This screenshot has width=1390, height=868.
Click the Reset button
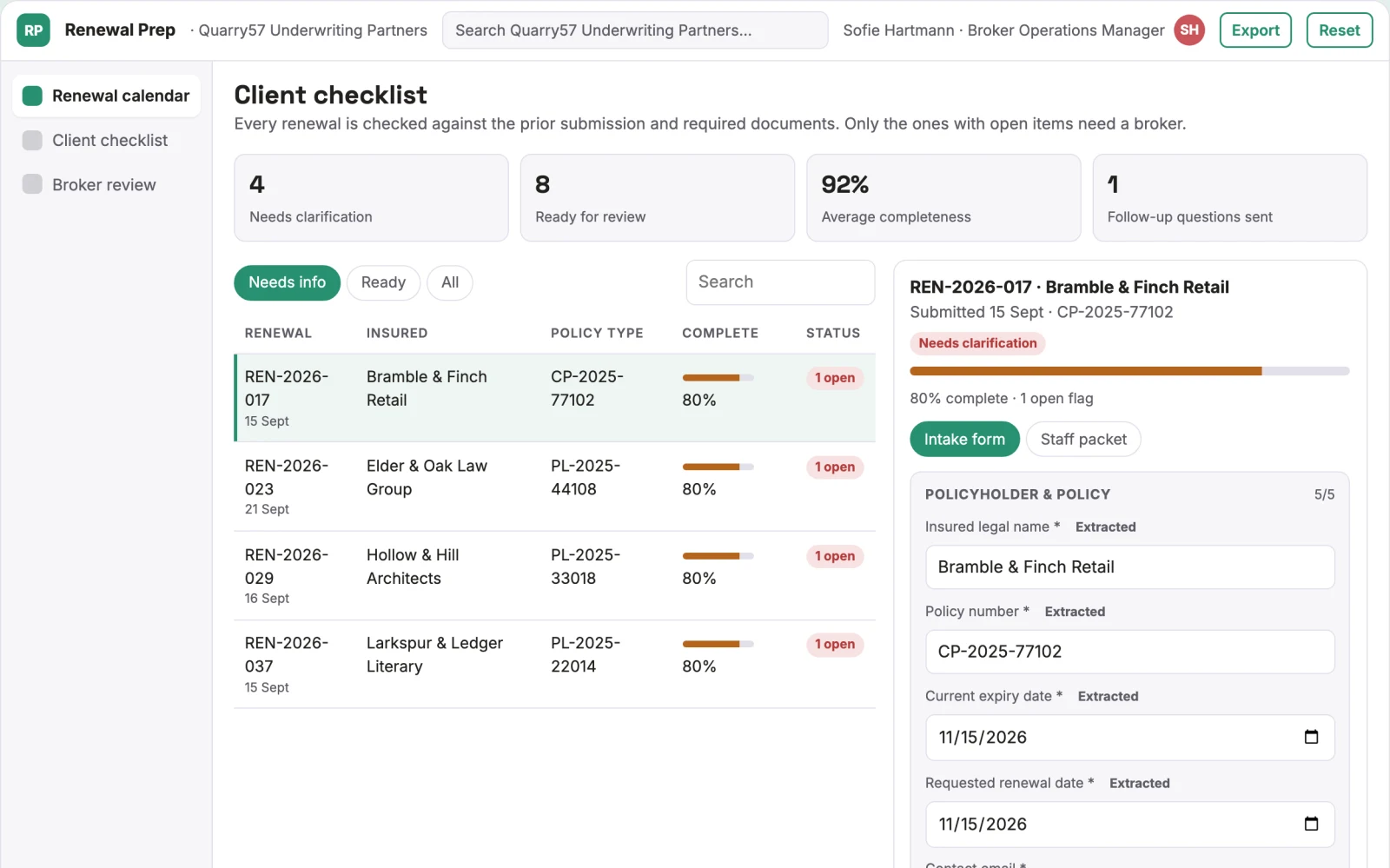point(1339,30)
